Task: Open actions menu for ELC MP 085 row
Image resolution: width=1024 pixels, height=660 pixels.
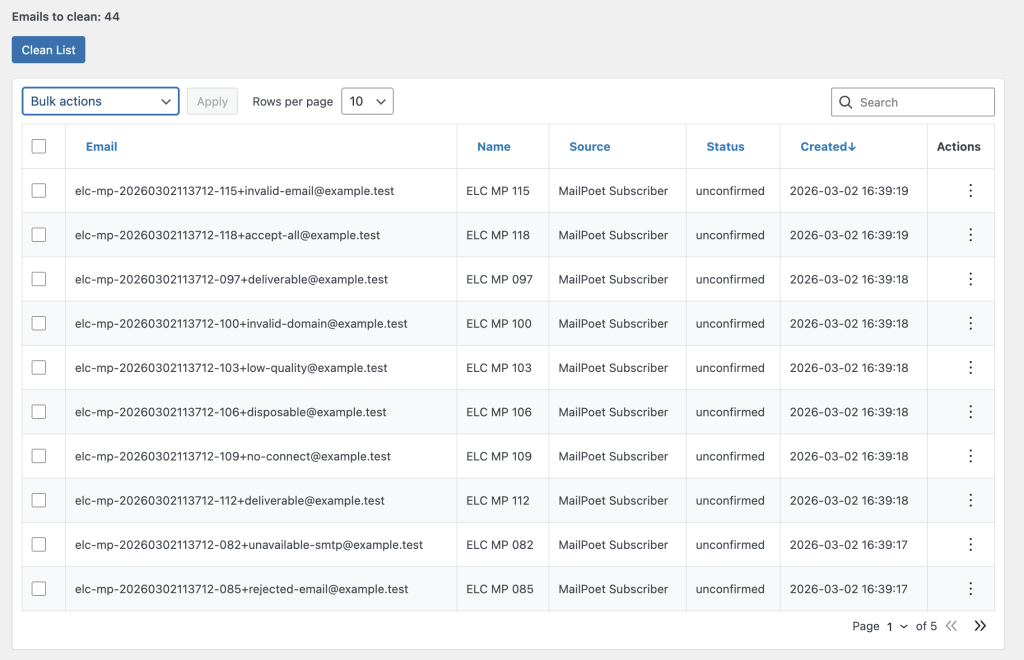Action: (x=970, y=589)
